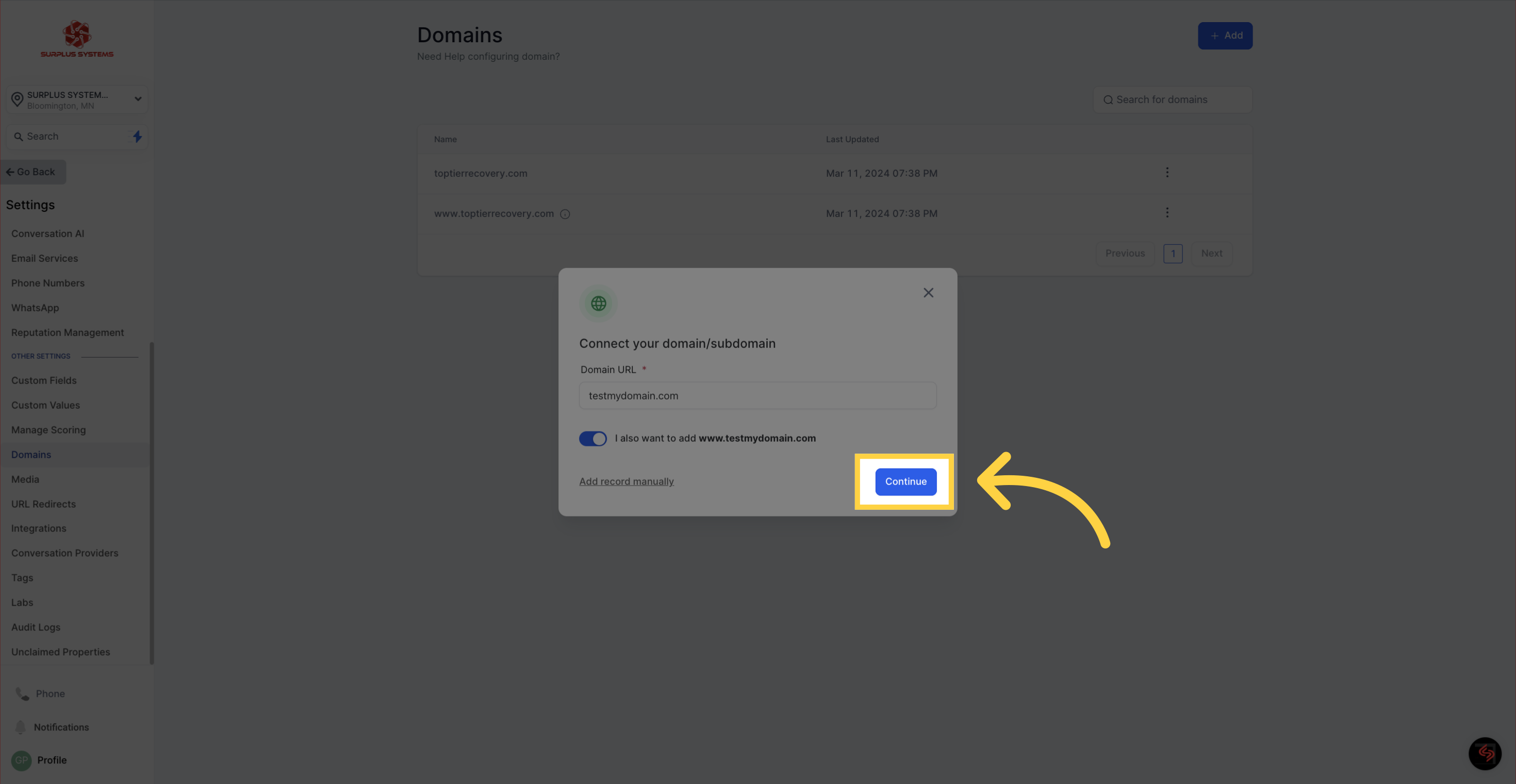Click the sidebar scrollbar
1516x784 pixels.
pyautogui.click(x=152, y=503)
